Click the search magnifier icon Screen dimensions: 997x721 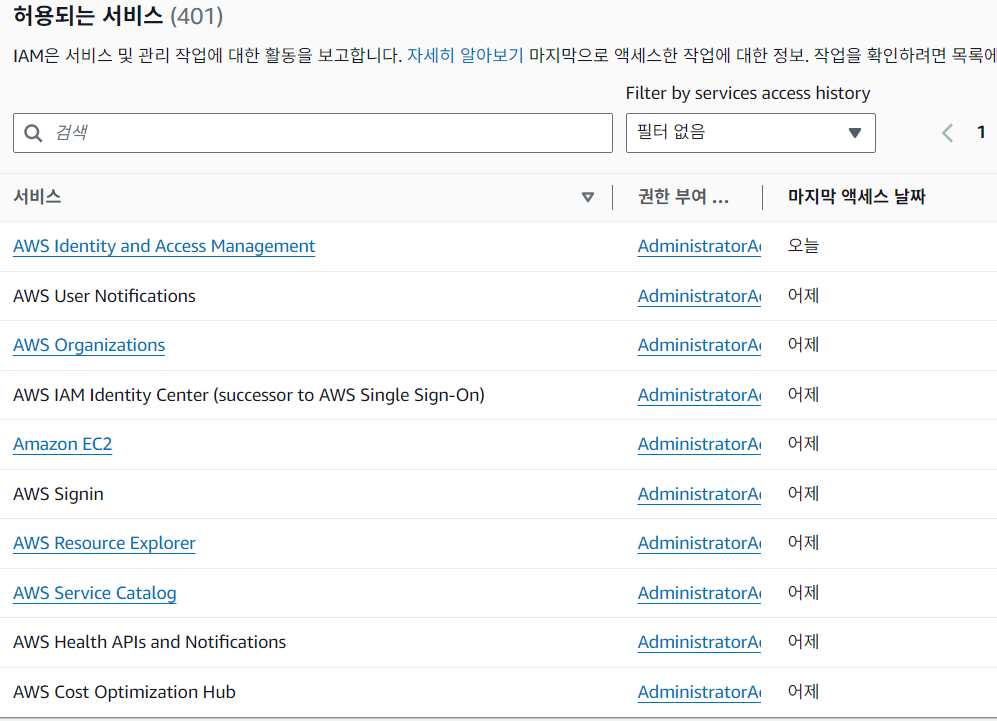pyautogui.click(x=33, y=133)
